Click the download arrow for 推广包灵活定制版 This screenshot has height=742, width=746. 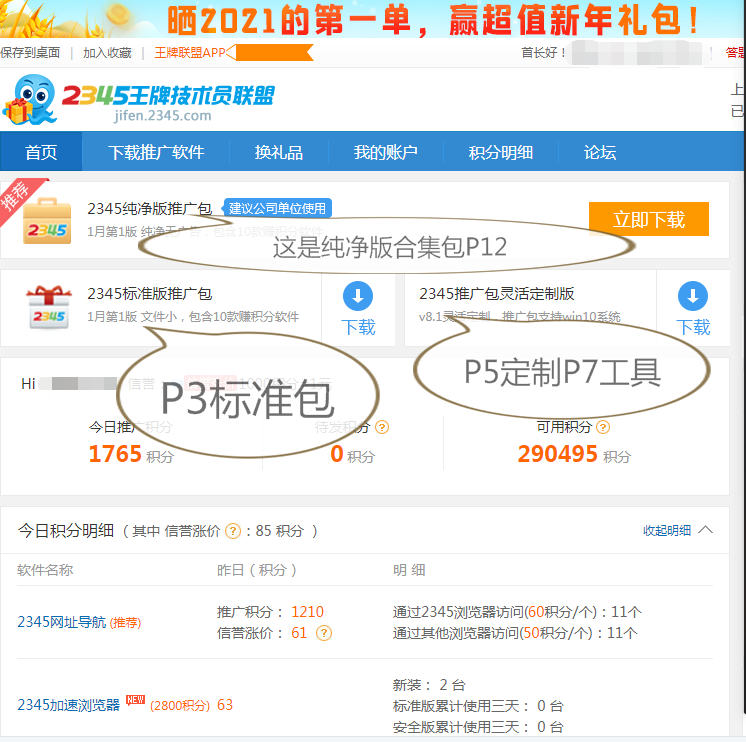(693, 296)
